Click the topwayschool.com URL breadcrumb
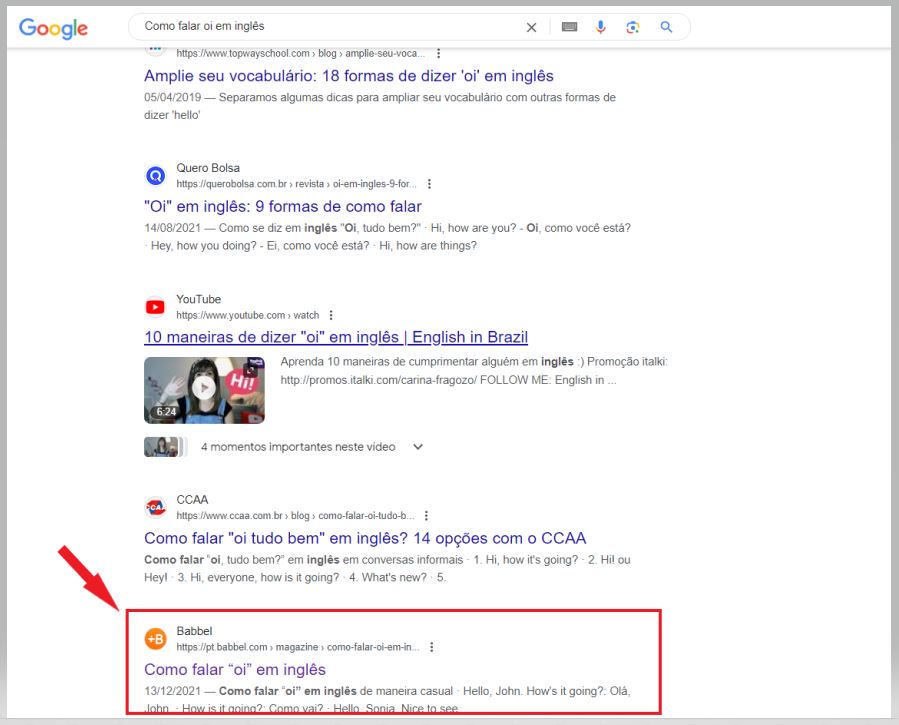The image size is (899, 725). point(300,53)
